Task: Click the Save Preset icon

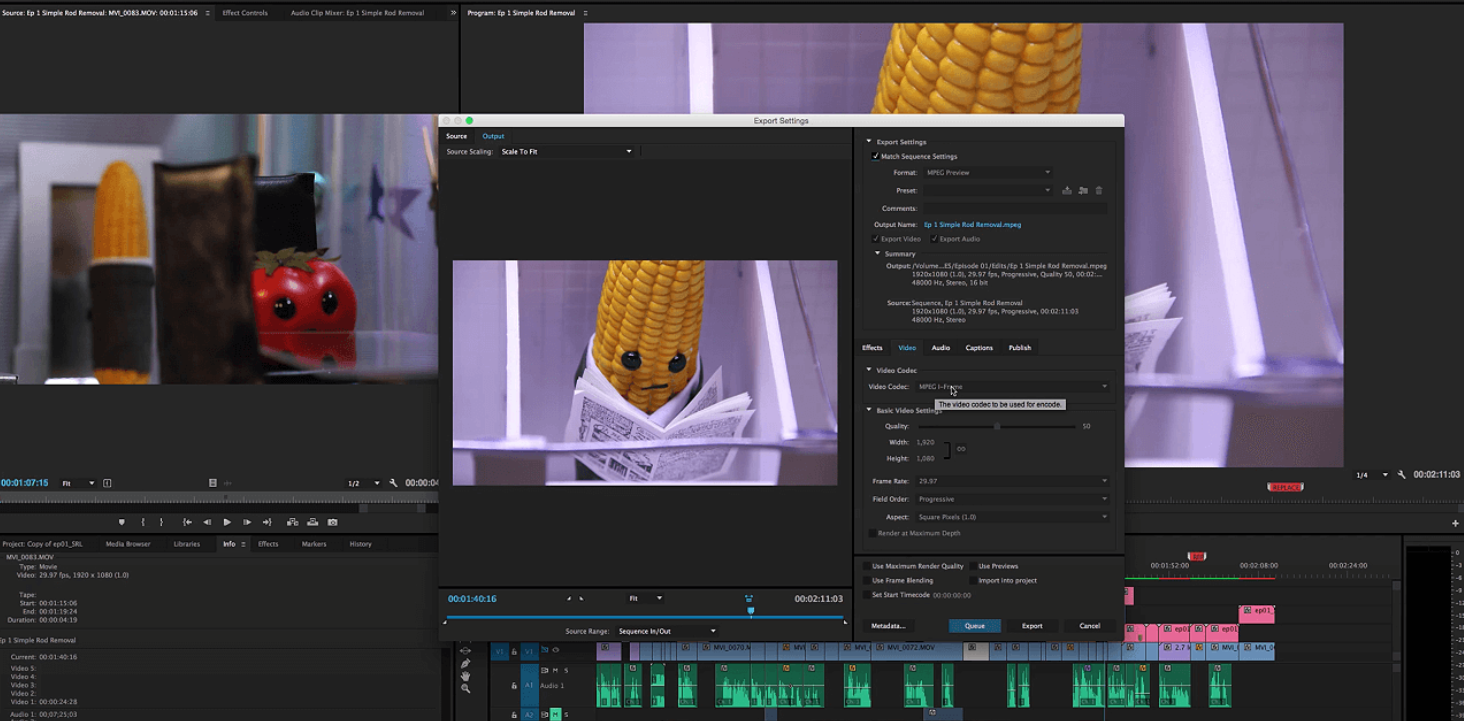Action: 1067,190
